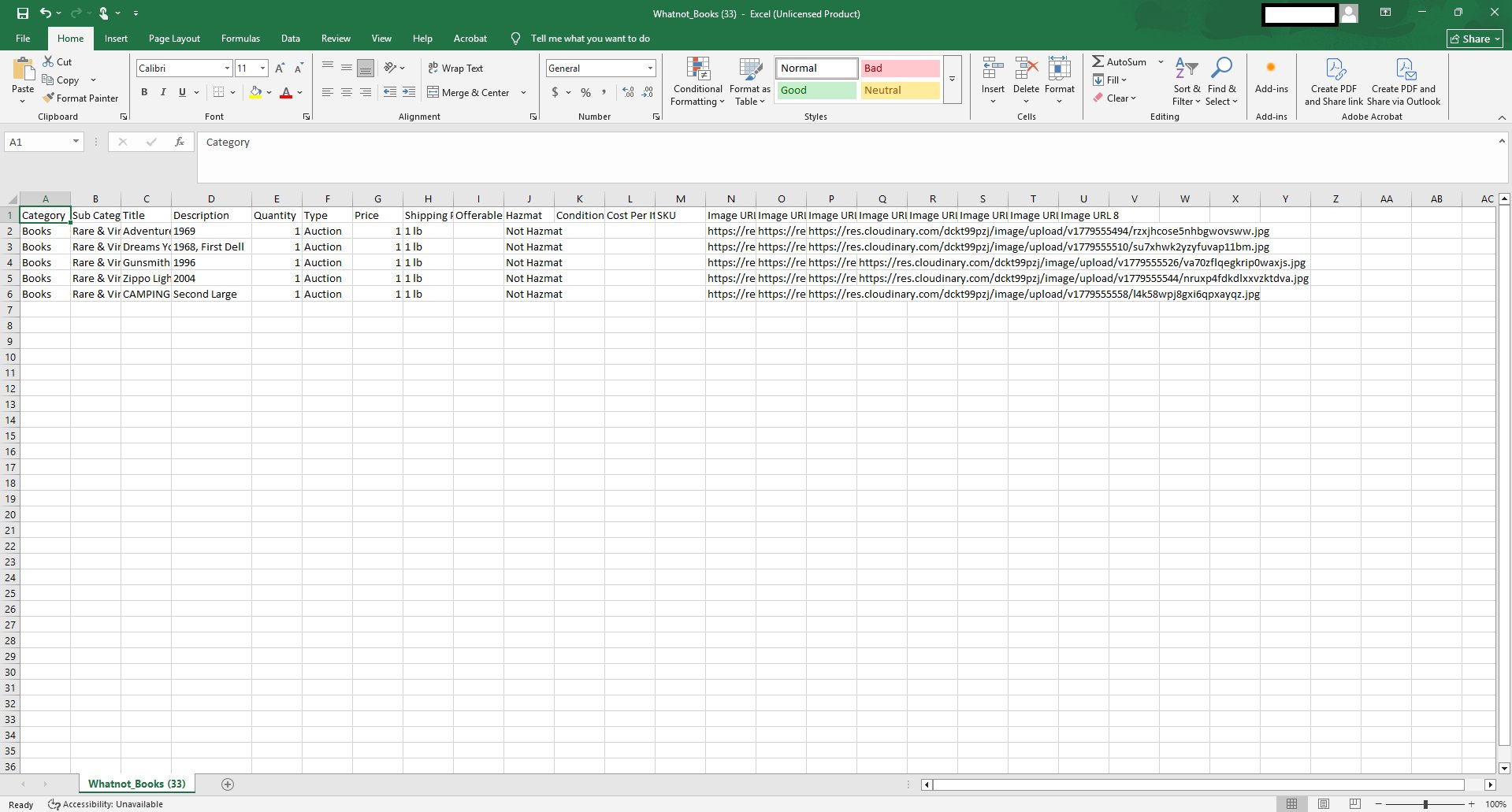Click the Orientation angle text icon
This screenshot has width=1512, height=812.
391,69
